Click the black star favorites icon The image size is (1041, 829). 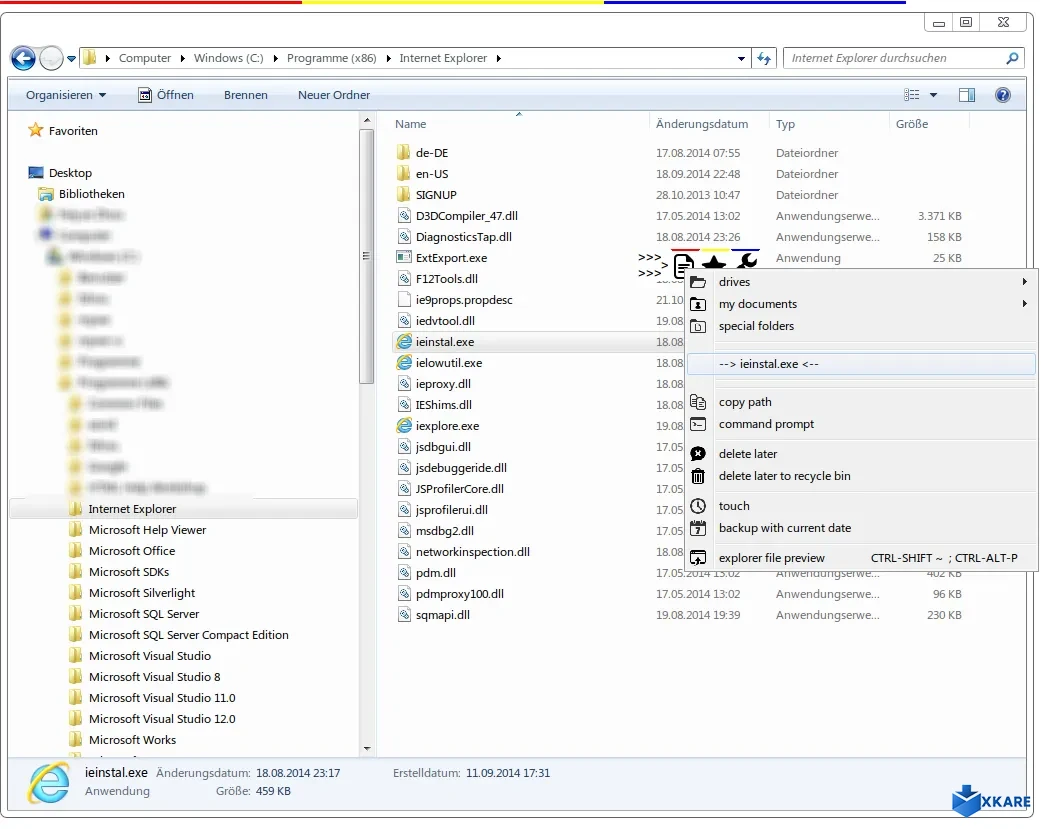714,262
